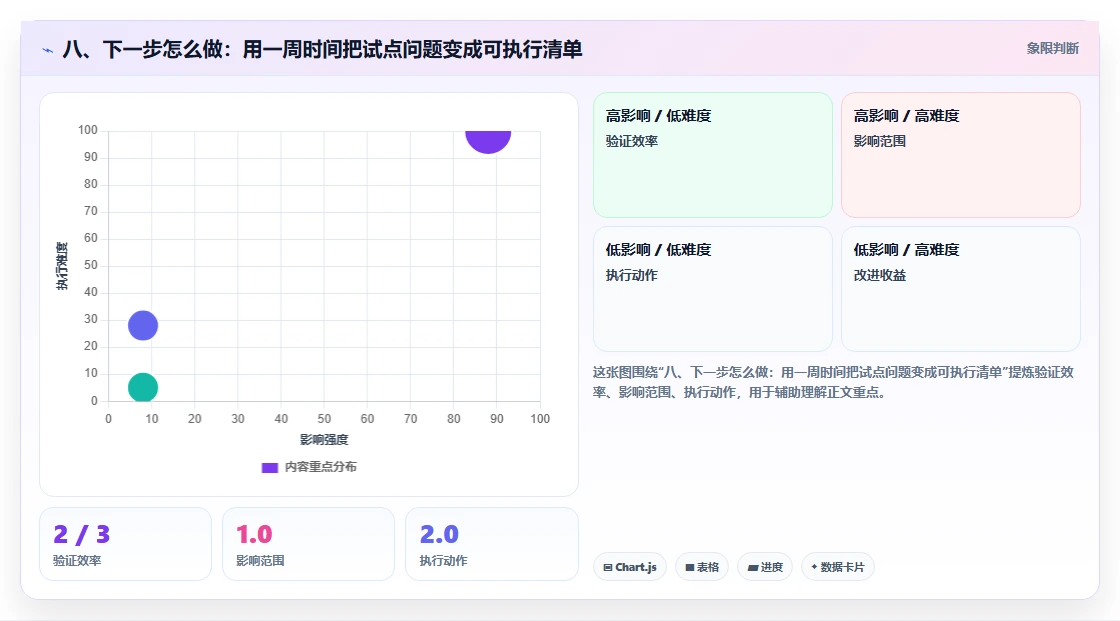Click the y-axis title 执行难度
1120x621 pixels.
[62, 266]
